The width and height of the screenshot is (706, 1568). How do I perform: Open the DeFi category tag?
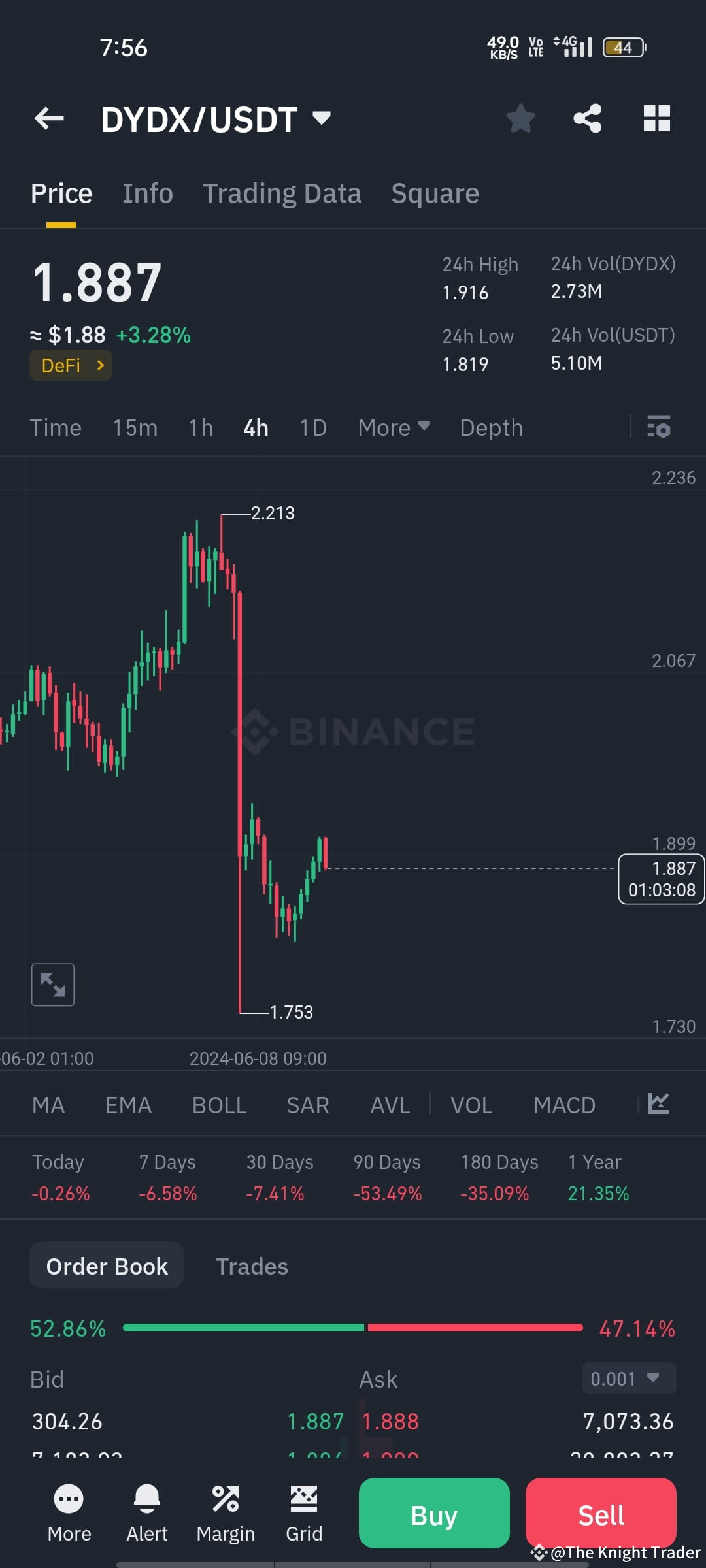(x=71, y=365)
